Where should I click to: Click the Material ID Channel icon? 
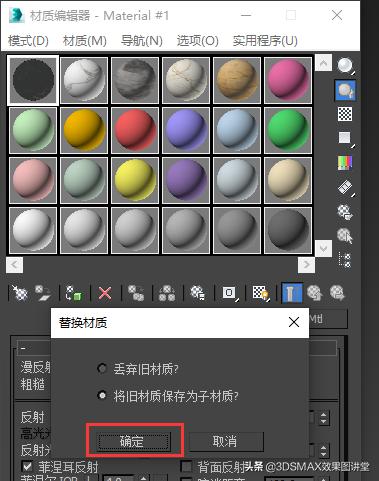[230, 293]
